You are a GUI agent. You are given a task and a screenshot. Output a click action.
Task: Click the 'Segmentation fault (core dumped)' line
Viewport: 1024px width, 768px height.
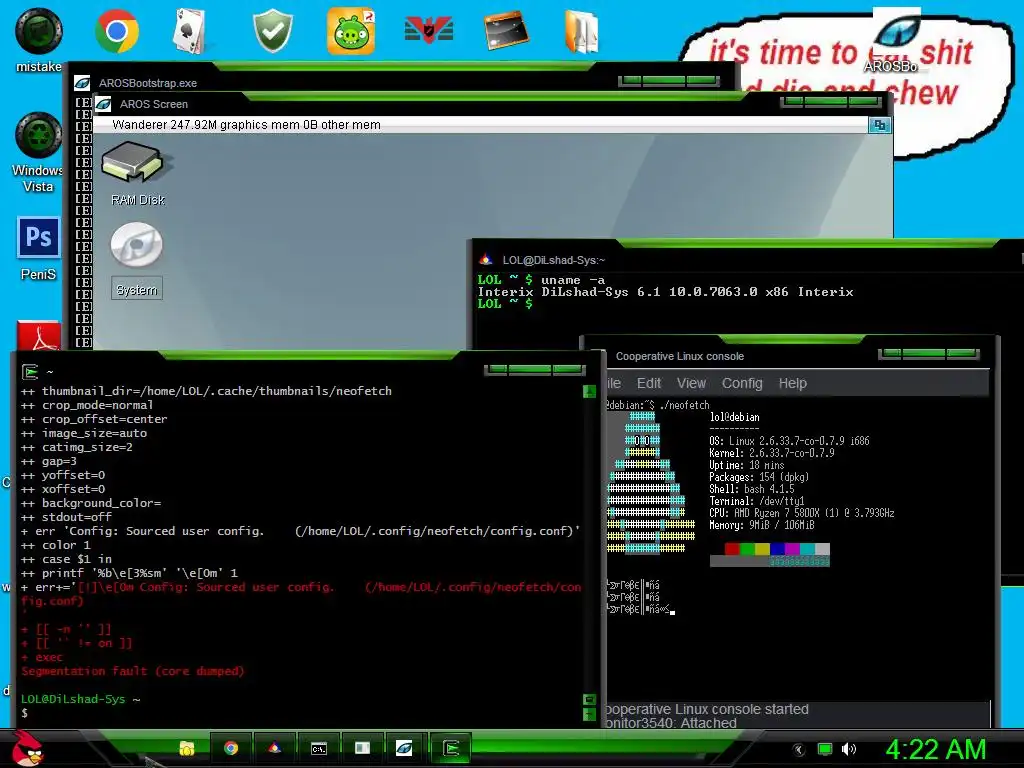133,671
